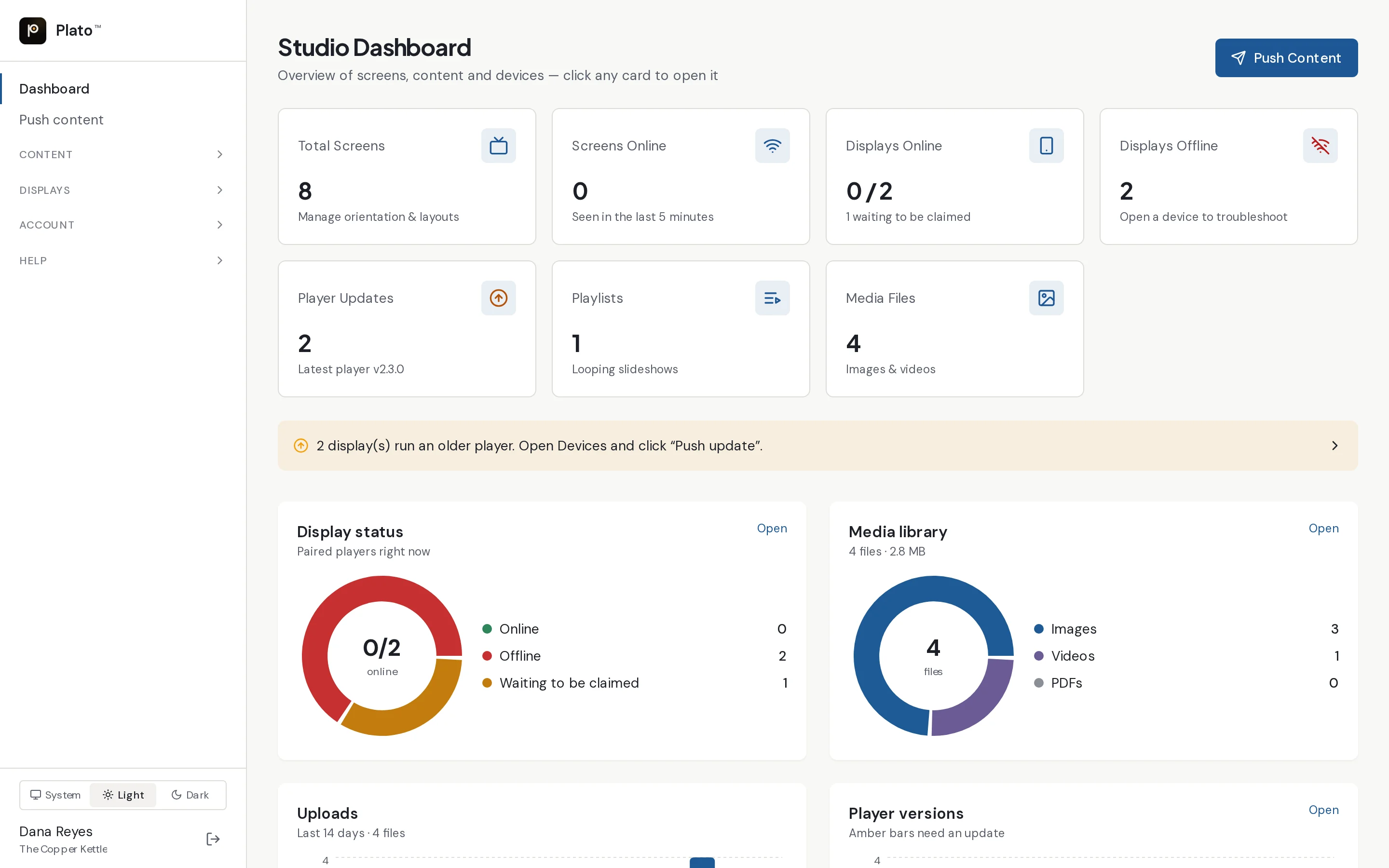Click the sun icon on the Light option

tap(108, 795)
